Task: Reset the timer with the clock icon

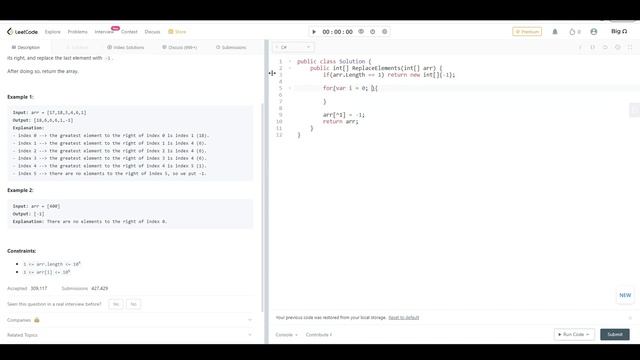Action: pyautogui.click(x=373, y=31)
